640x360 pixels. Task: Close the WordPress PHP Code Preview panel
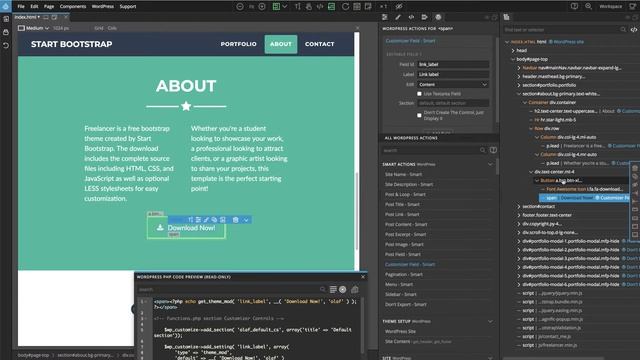click(x=363, y=277)
